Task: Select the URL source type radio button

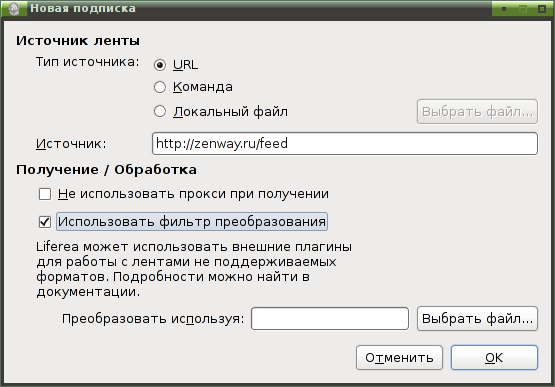Action: click(160, 65)
